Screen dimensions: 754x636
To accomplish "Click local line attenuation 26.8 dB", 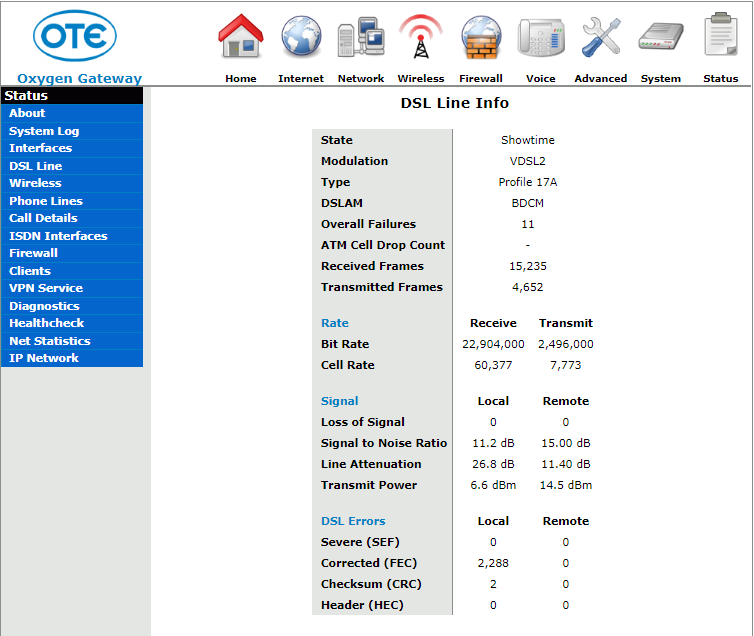I will pos(493,464).
